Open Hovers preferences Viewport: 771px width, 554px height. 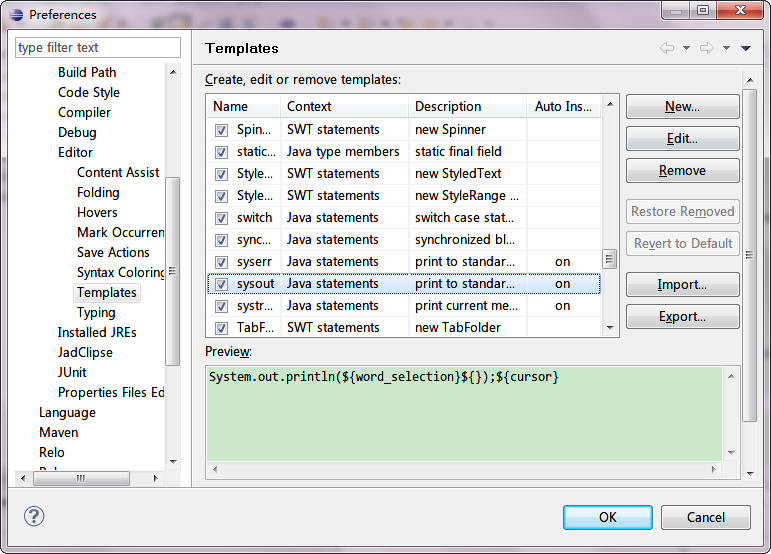[x=97, y=212]
